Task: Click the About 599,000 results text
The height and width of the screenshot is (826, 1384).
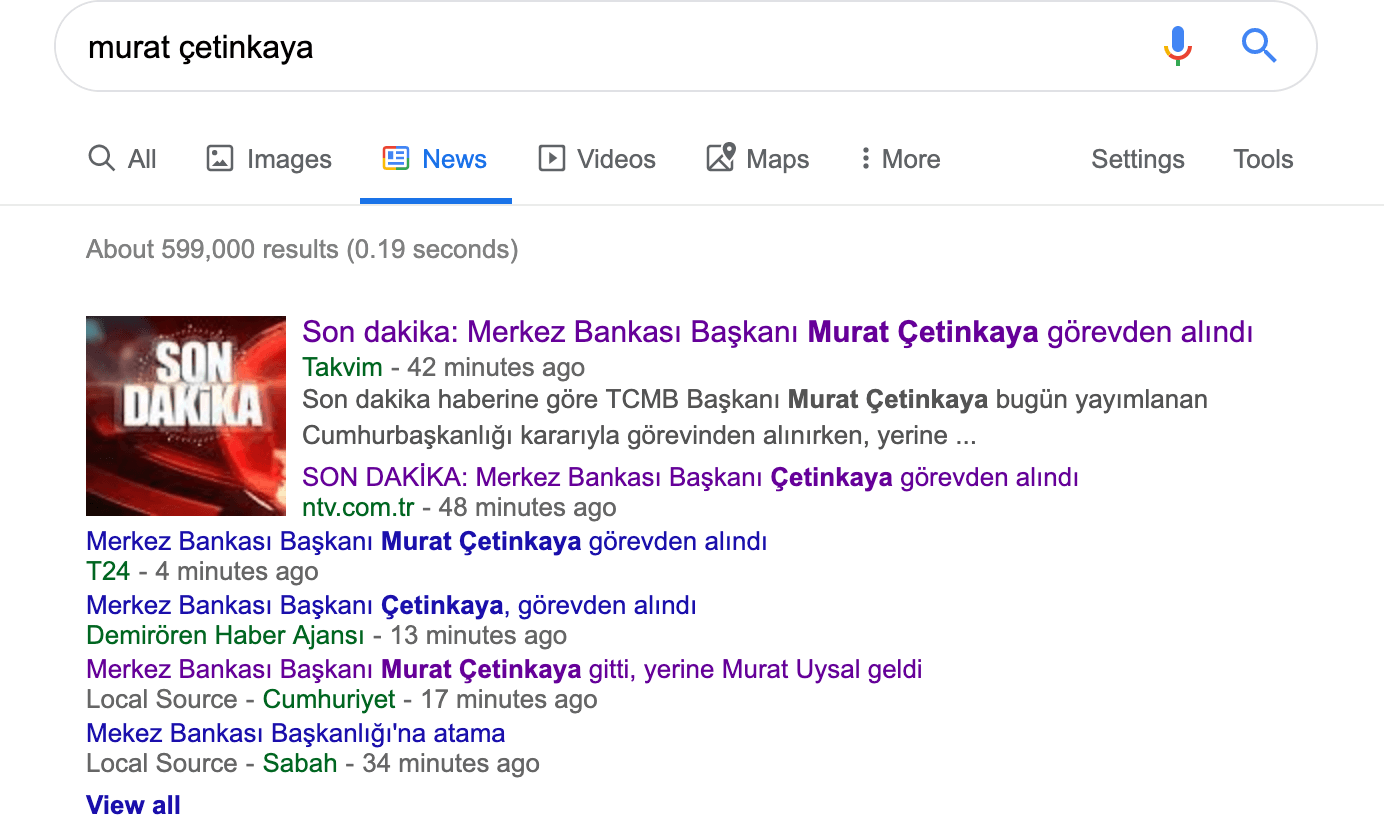Action: pyautogui.click(x=302, y=249)
